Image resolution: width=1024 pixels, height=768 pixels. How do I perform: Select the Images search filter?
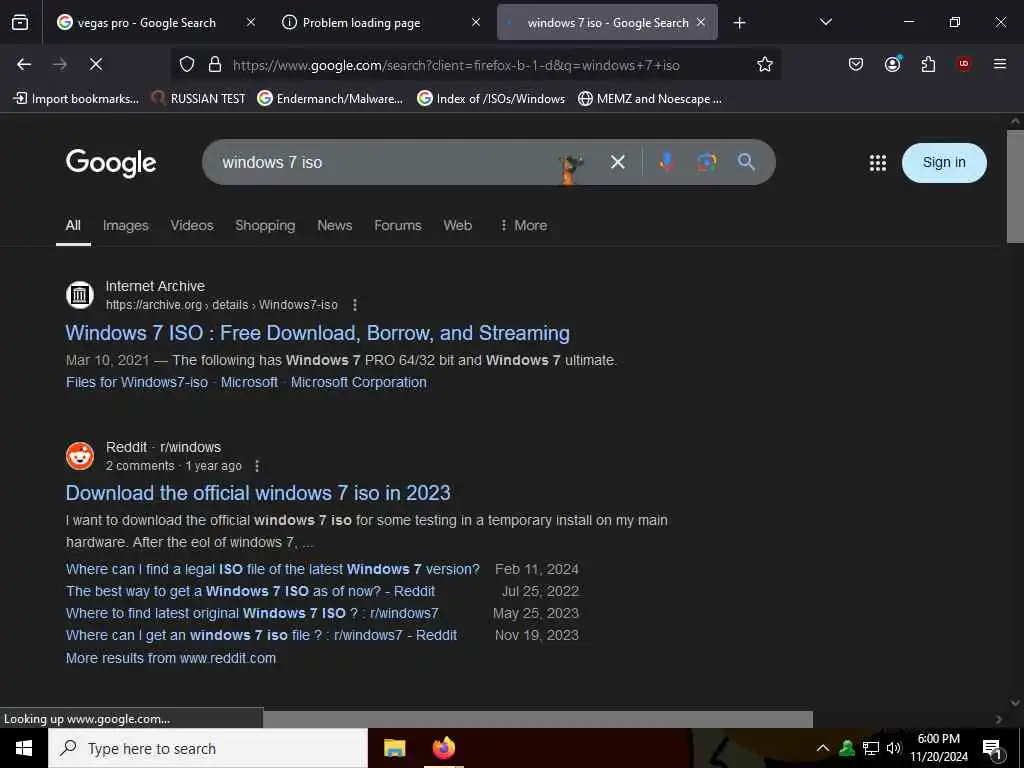(x=125, y=225)
